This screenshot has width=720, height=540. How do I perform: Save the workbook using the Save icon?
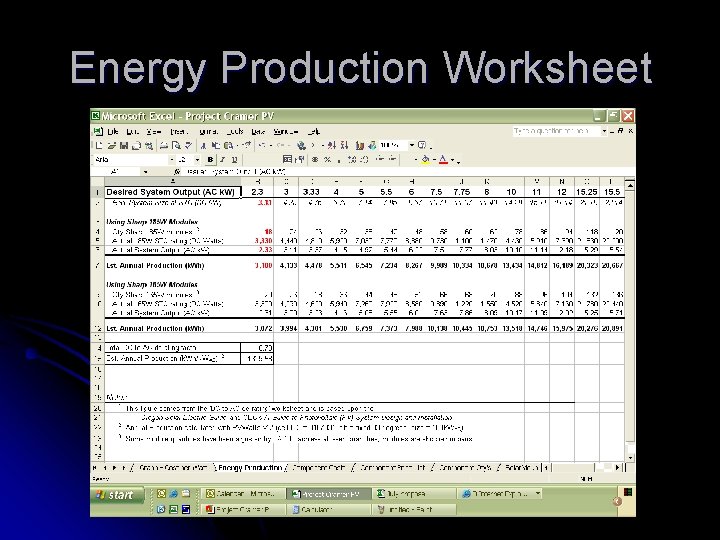124,146
